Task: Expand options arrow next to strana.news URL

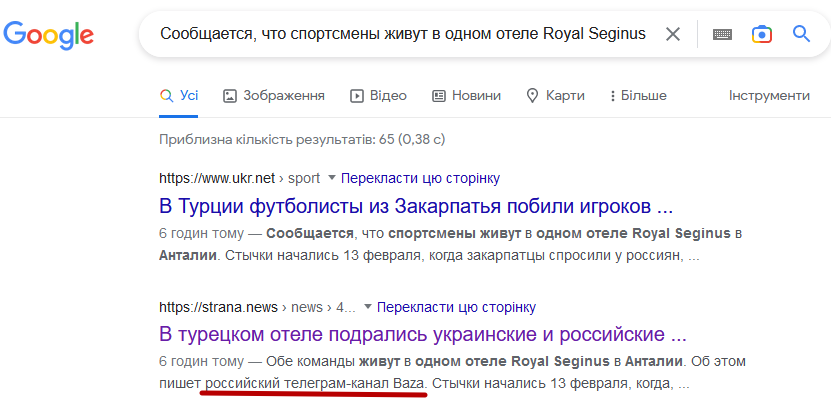Action: click(x=368, y=307)
